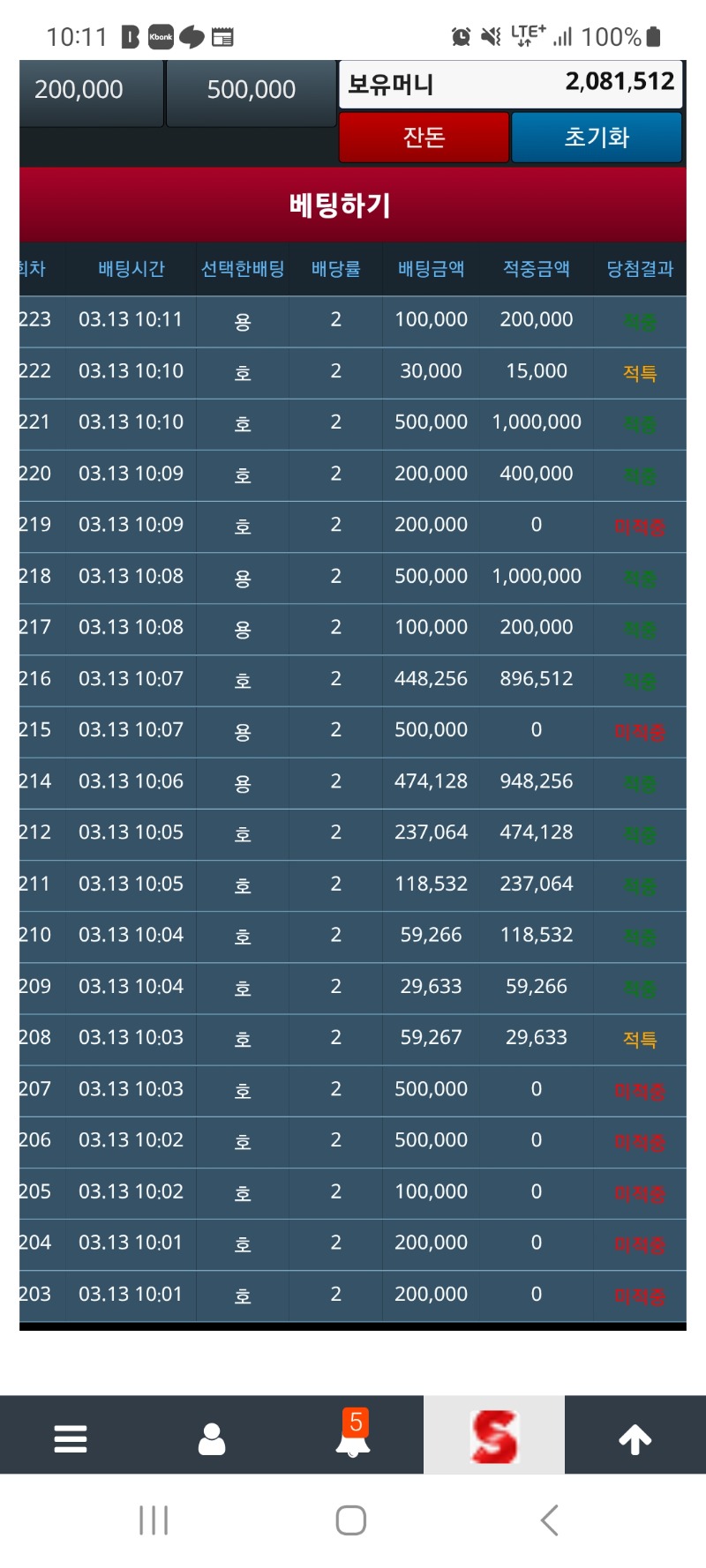Tap the 당첨결과 column header
This screenshot has height=1568, width=706.
[640, 269]
